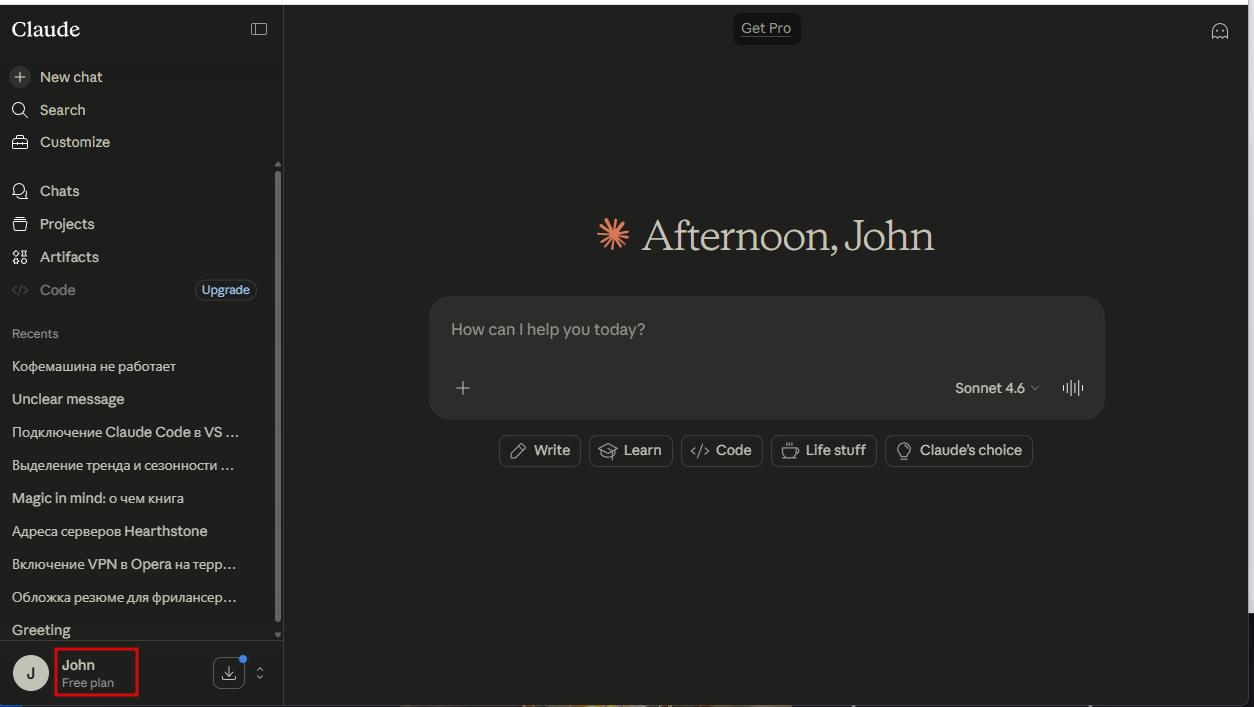Click the orange Claude starburst logo
Viewport: 1254px width, 707px height.
click(613, 235)
